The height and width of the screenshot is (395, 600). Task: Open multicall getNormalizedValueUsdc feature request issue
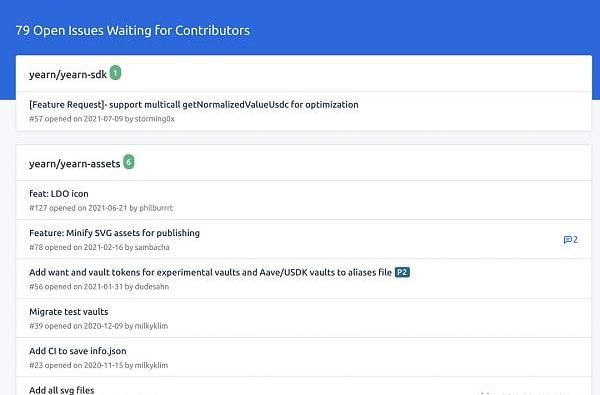[x=194, y=104]
